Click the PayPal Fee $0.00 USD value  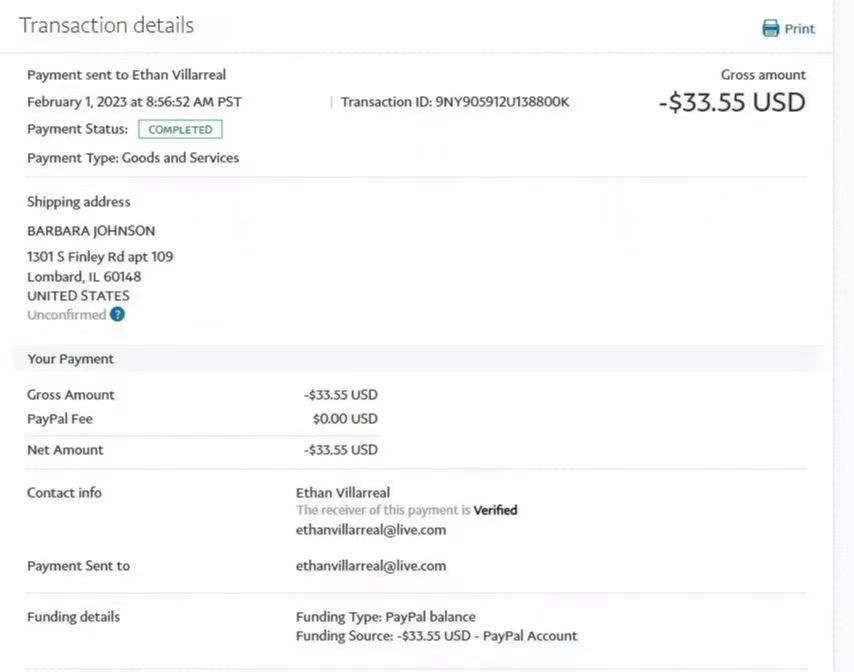(x=345, y=419)
